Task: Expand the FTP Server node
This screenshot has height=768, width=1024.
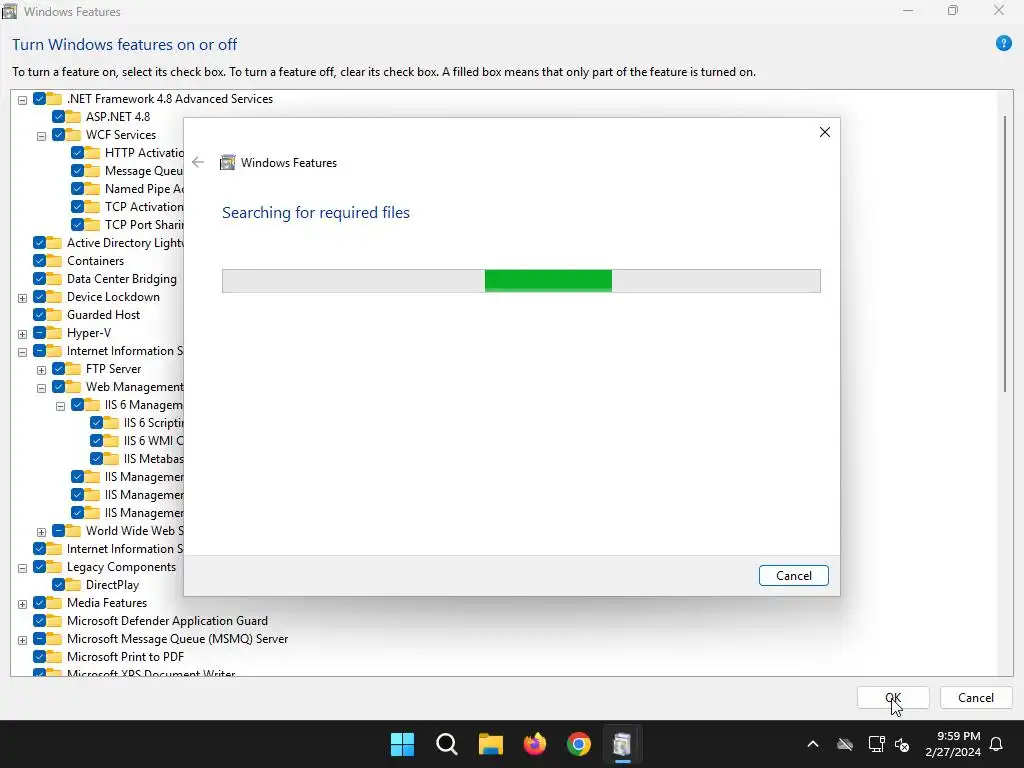Action: tap(41, 370)
